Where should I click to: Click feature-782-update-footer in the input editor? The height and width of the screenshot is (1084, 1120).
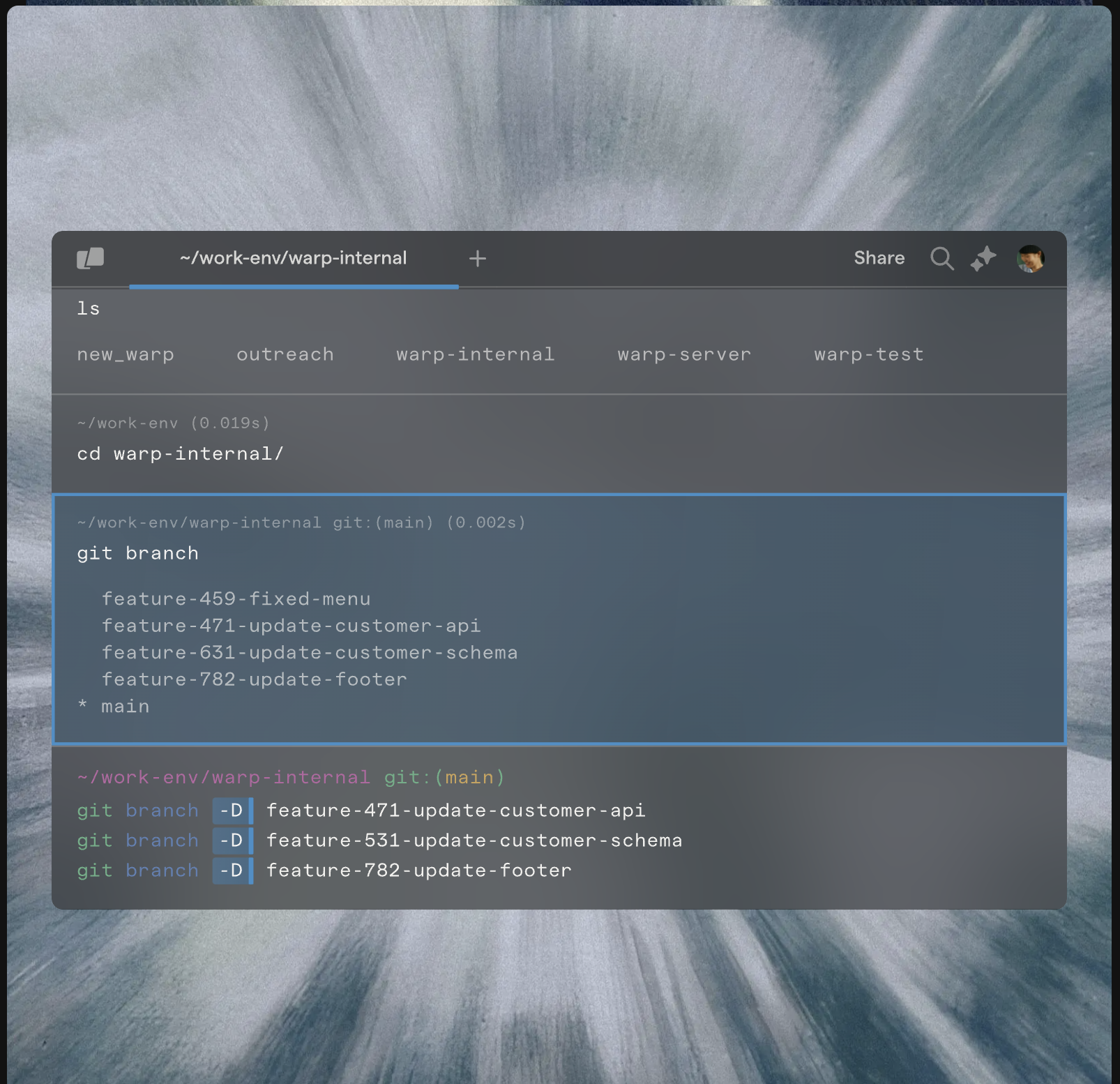coord(418,871)
